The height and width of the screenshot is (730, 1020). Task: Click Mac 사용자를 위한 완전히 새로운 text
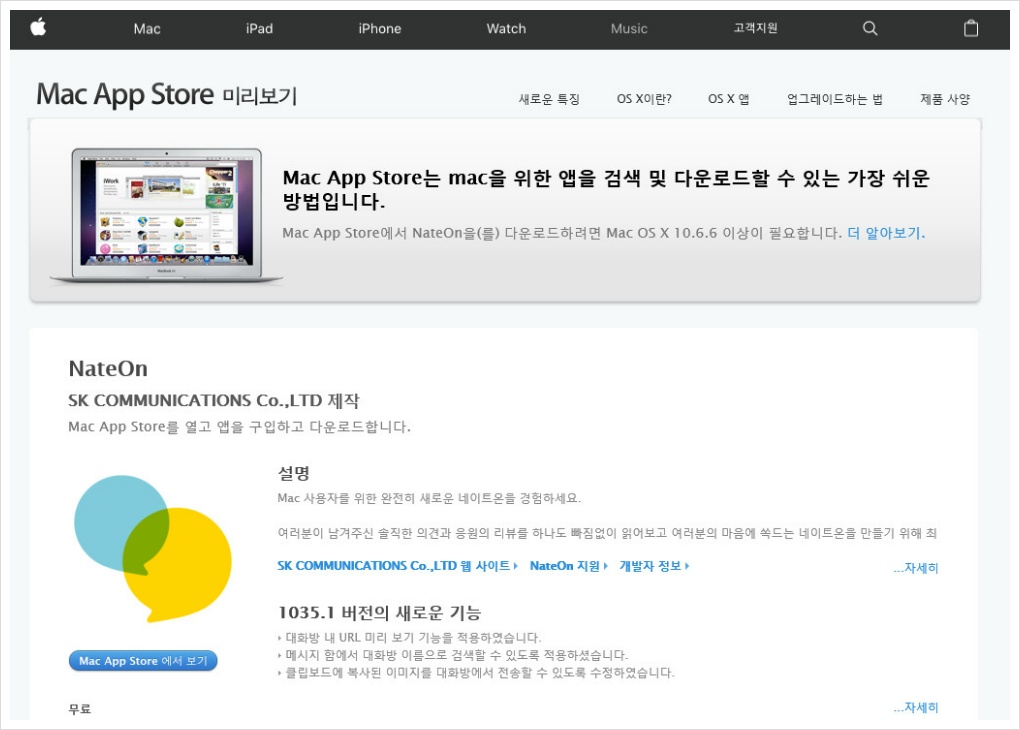click(x=429, y=498)
